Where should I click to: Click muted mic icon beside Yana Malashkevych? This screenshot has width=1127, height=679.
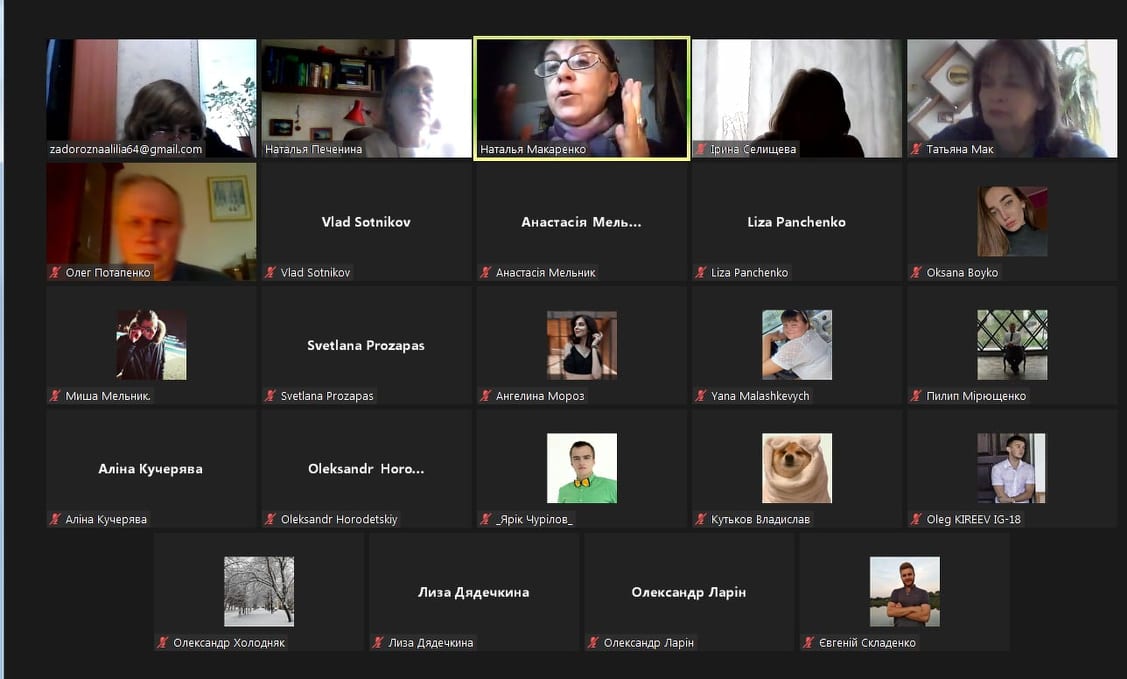click(701, 396)
